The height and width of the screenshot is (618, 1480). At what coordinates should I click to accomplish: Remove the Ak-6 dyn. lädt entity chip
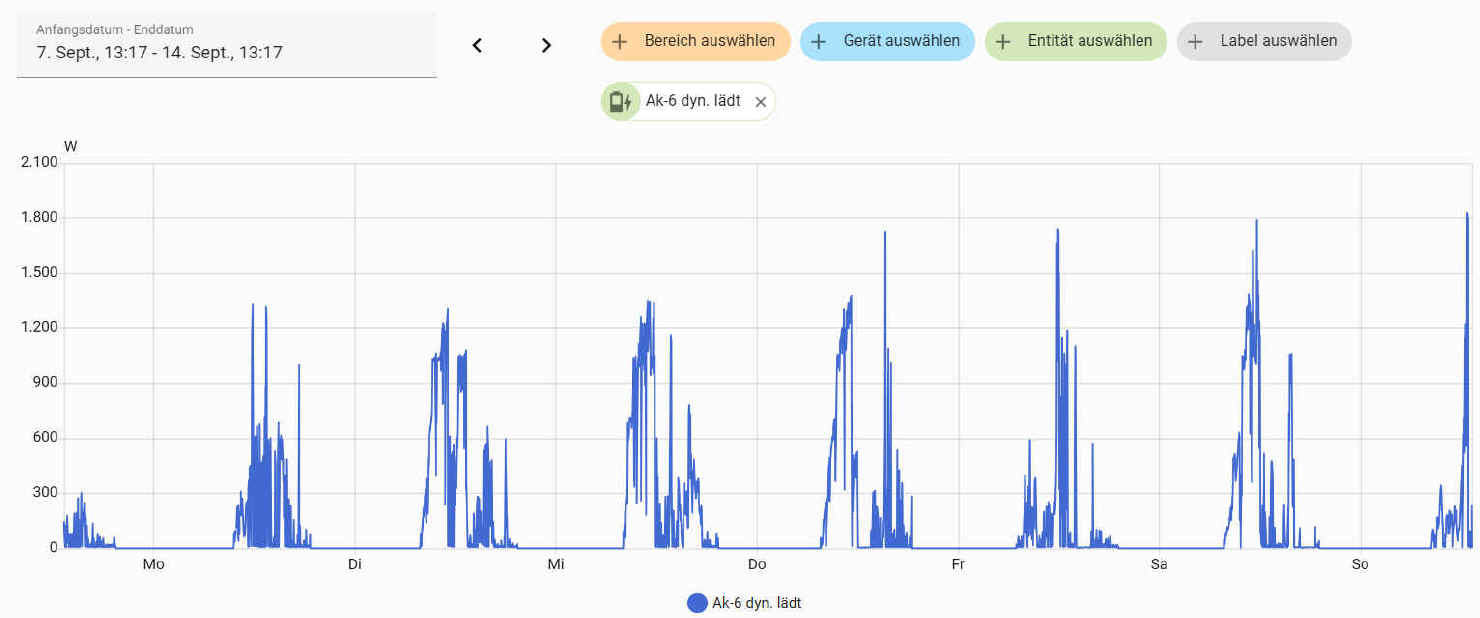coord(760,102)
